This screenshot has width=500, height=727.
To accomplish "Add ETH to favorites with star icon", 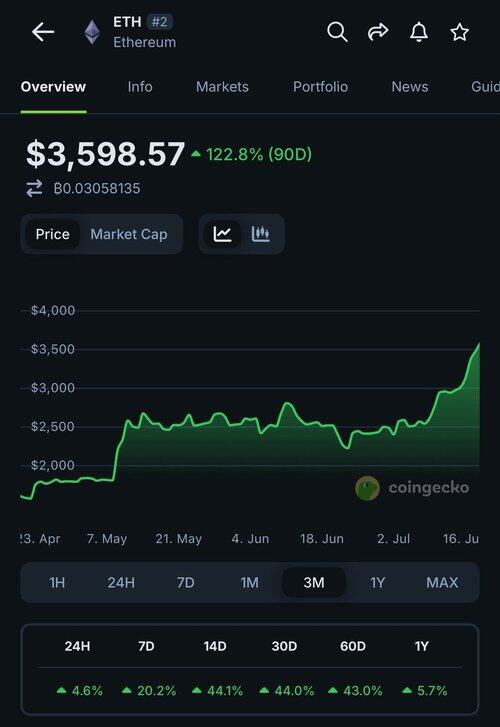I will 460,32.
